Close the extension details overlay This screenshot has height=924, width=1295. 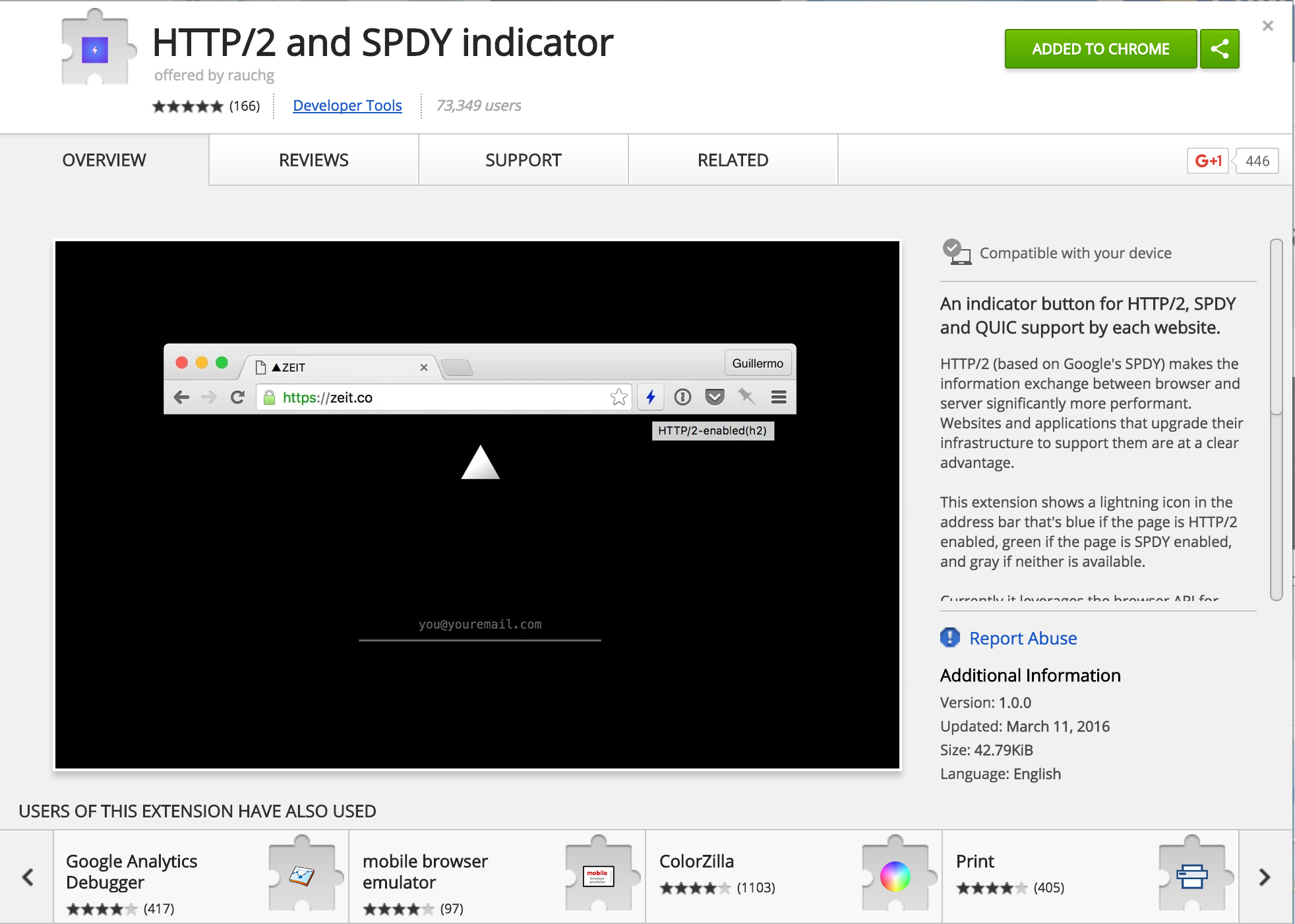pyautogui.click(x=1267, y=26)
